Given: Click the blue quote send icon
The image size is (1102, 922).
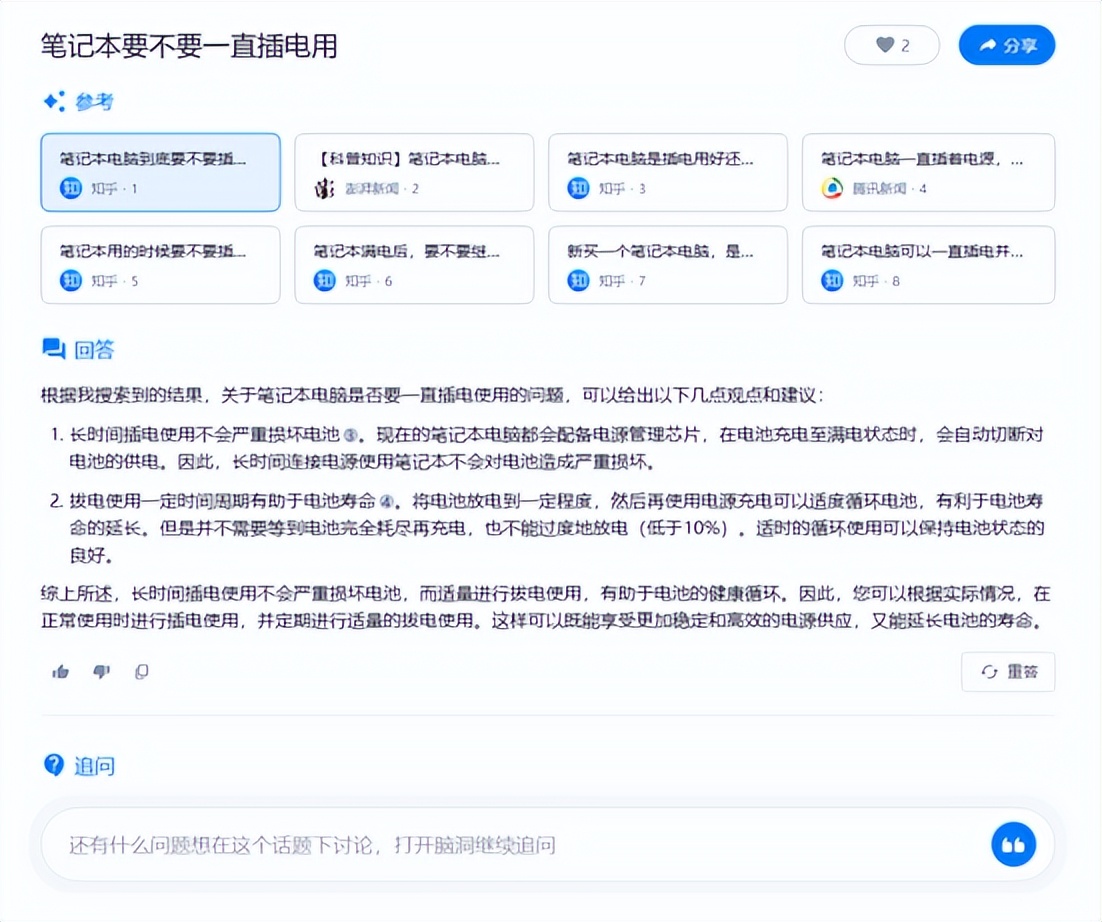Looking at the screenshot, I should tap(1013, 843).
